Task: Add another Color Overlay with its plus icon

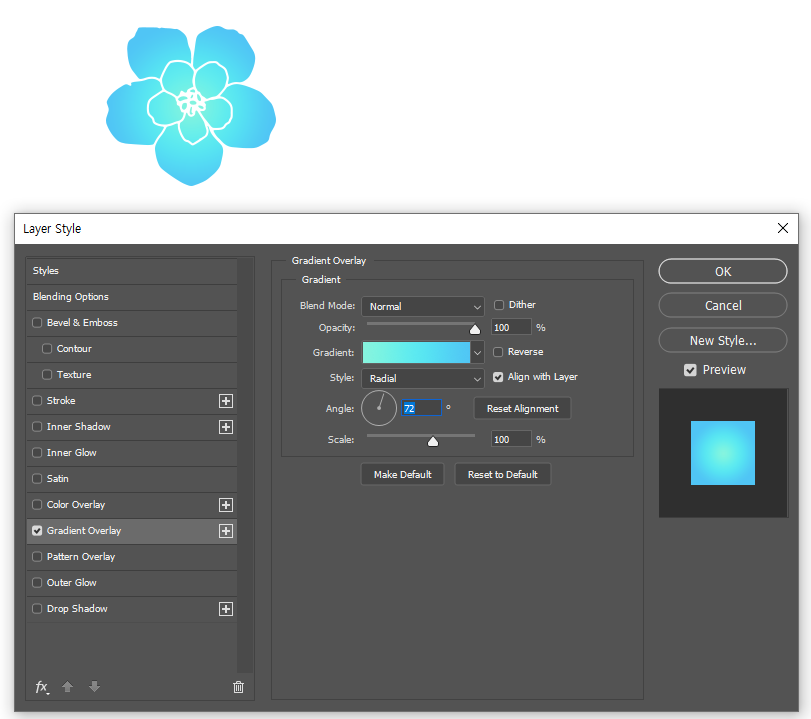Action: point(226,505)
